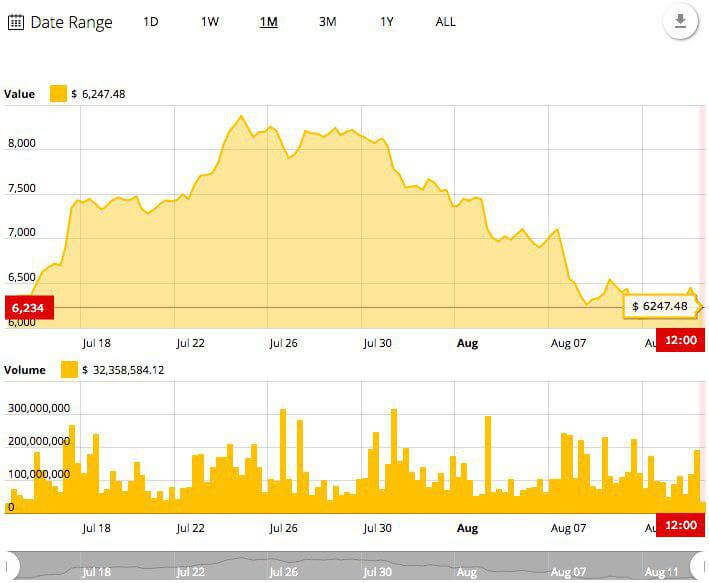Click the Date Range label text
This screenshot has height=583, width=709.
[x=71, y=23]
